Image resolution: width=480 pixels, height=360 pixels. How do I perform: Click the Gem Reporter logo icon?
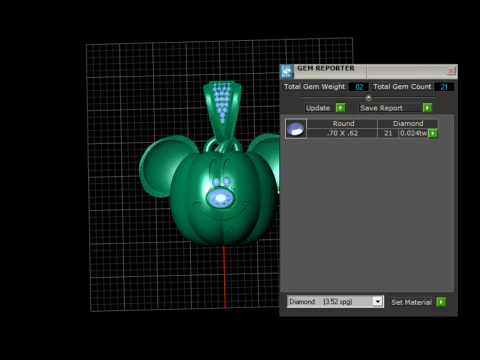286,71
